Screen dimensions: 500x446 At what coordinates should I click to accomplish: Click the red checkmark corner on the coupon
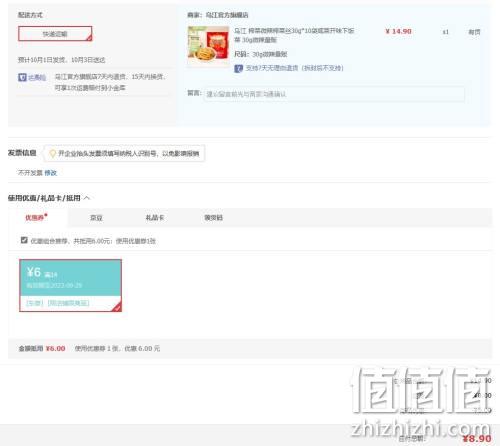(117, 307)
